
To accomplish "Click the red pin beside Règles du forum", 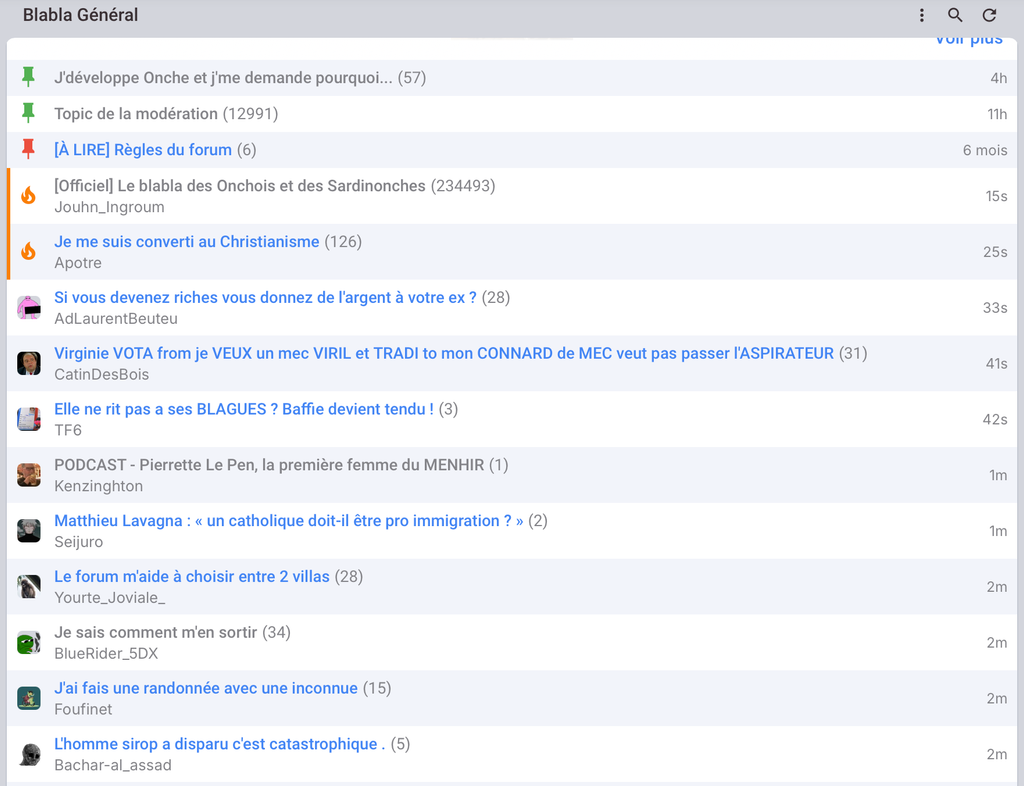I will coord(28,149).
